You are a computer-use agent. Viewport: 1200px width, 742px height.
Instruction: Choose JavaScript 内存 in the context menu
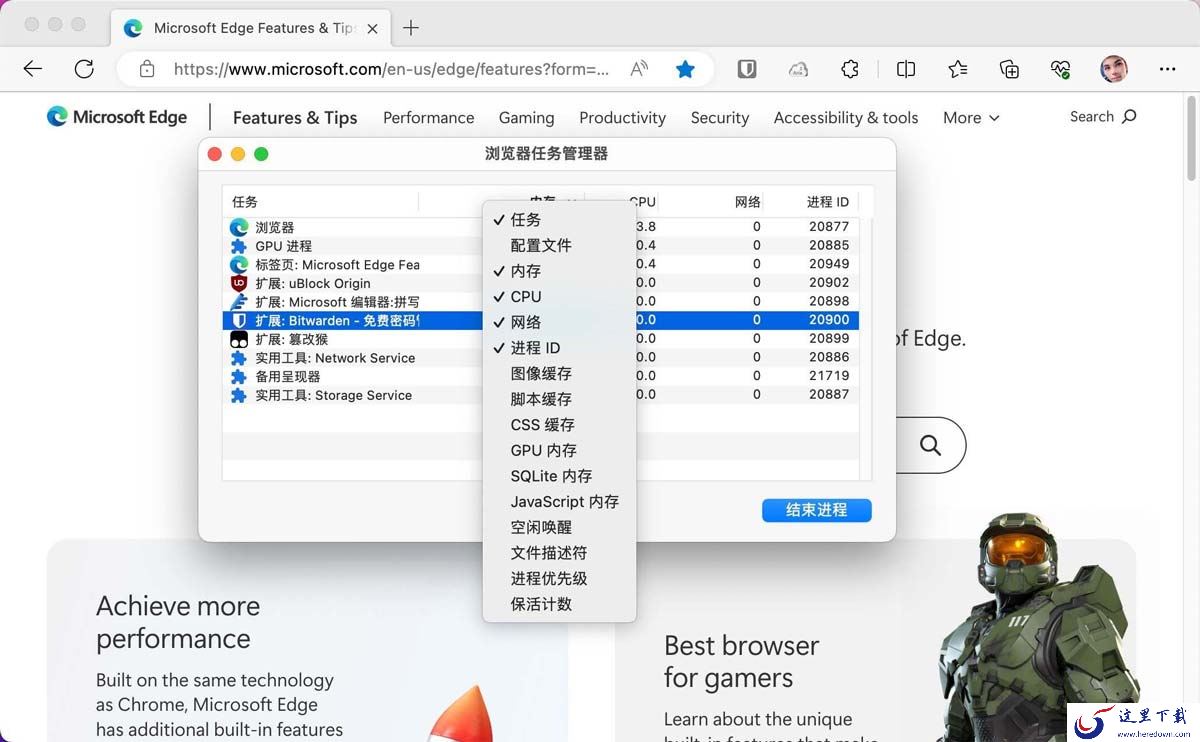(559, 502)
